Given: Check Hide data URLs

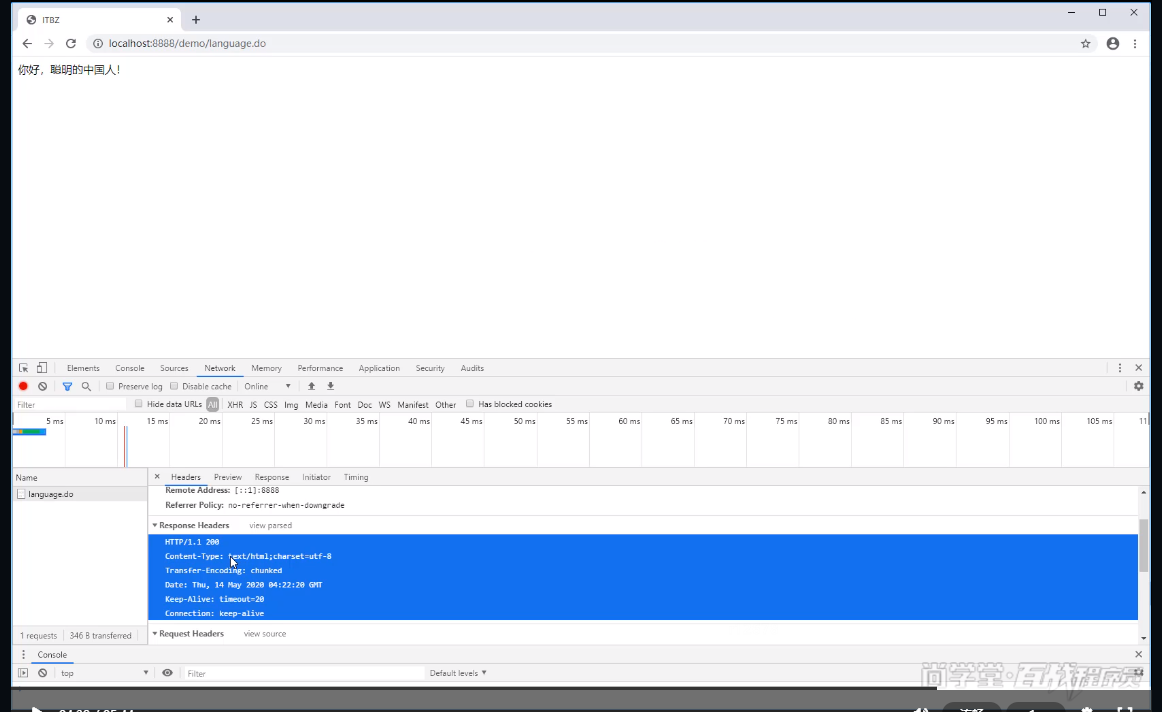Looking at the screenshot, I should click(x=139, y=404).
